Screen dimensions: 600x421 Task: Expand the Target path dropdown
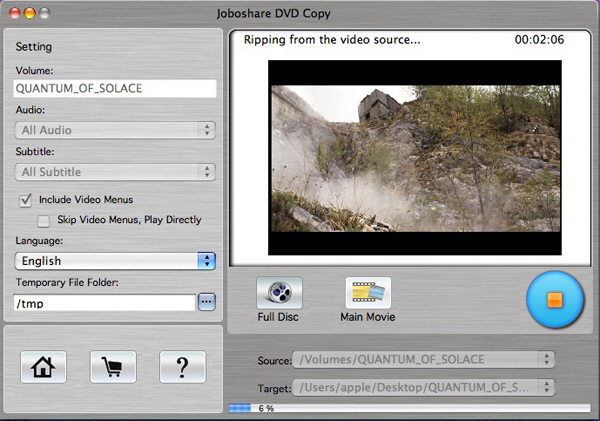point(424,387)
